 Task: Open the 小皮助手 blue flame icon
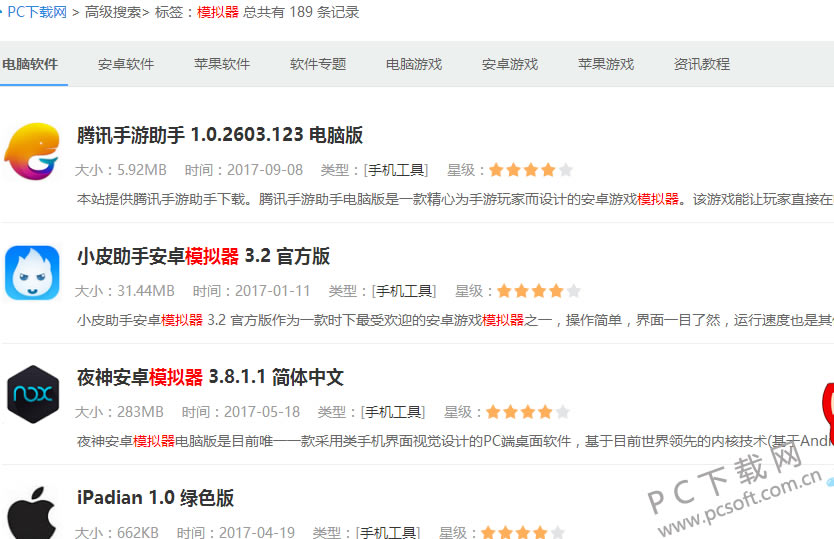click(32, 273)
